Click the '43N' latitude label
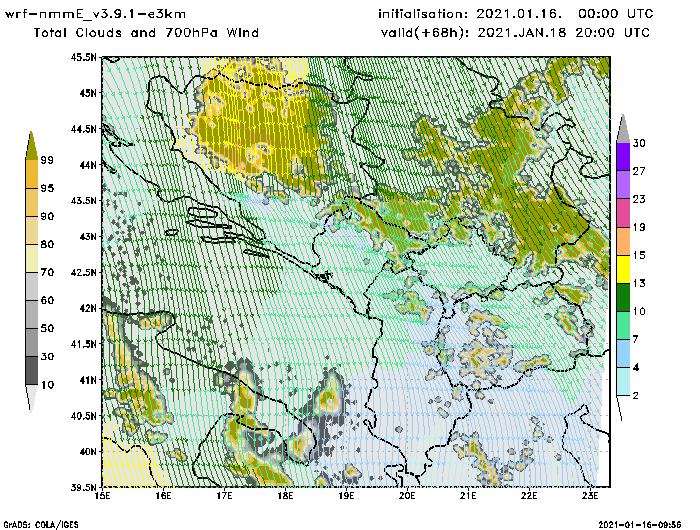700x530 pixels. pos(88,237)
